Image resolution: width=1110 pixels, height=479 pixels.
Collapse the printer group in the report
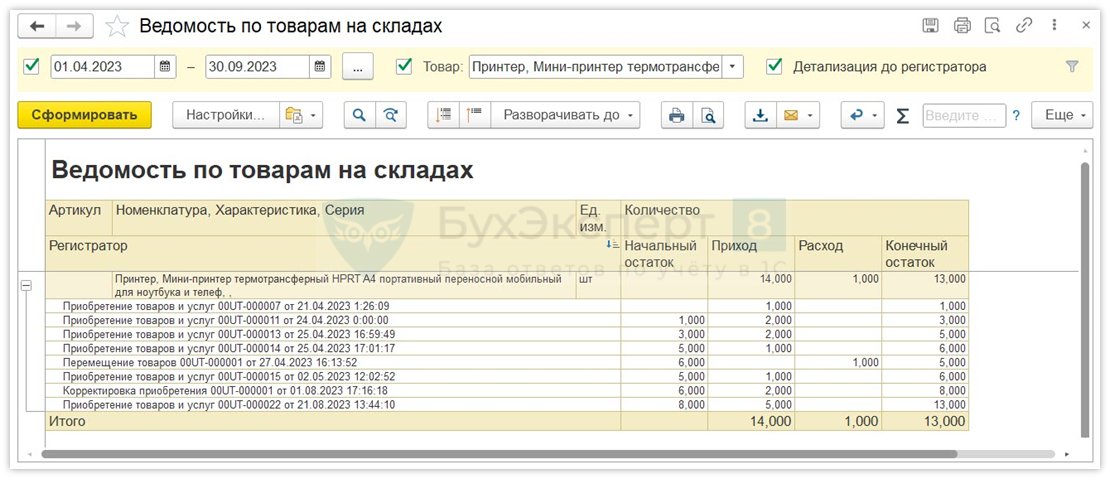pyautogui.click(x=27, y=285)
